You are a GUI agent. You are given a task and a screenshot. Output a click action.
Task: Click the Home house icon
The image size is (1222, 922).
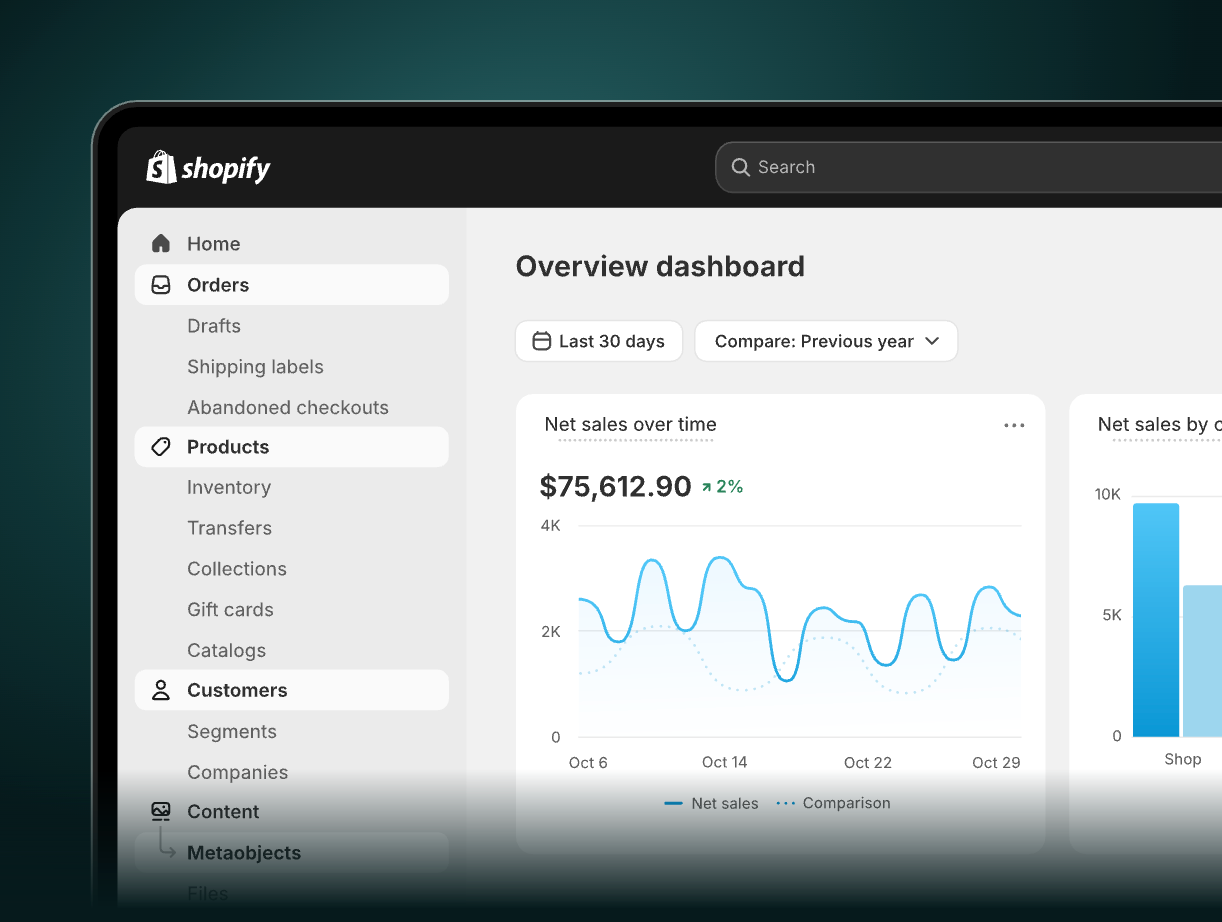[160, 244]
